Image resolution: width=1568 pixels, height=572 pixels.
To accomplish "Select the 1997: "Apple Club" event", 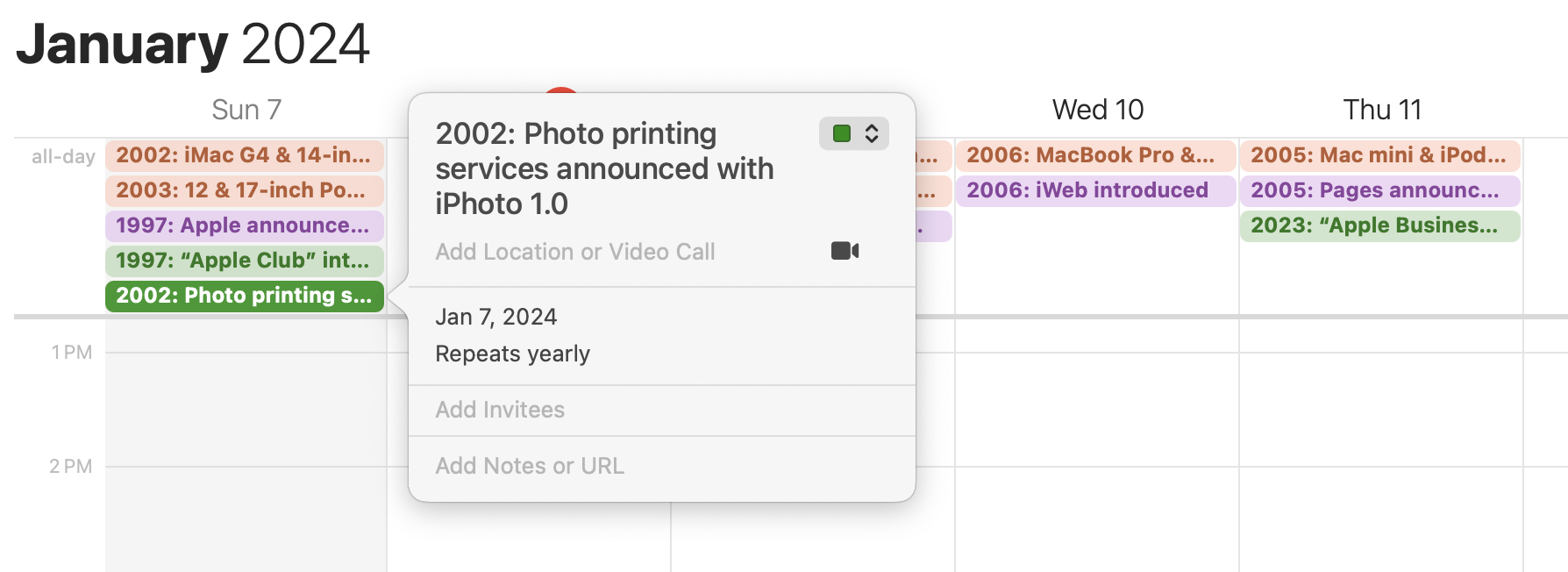I will click(x=245, y=261).
